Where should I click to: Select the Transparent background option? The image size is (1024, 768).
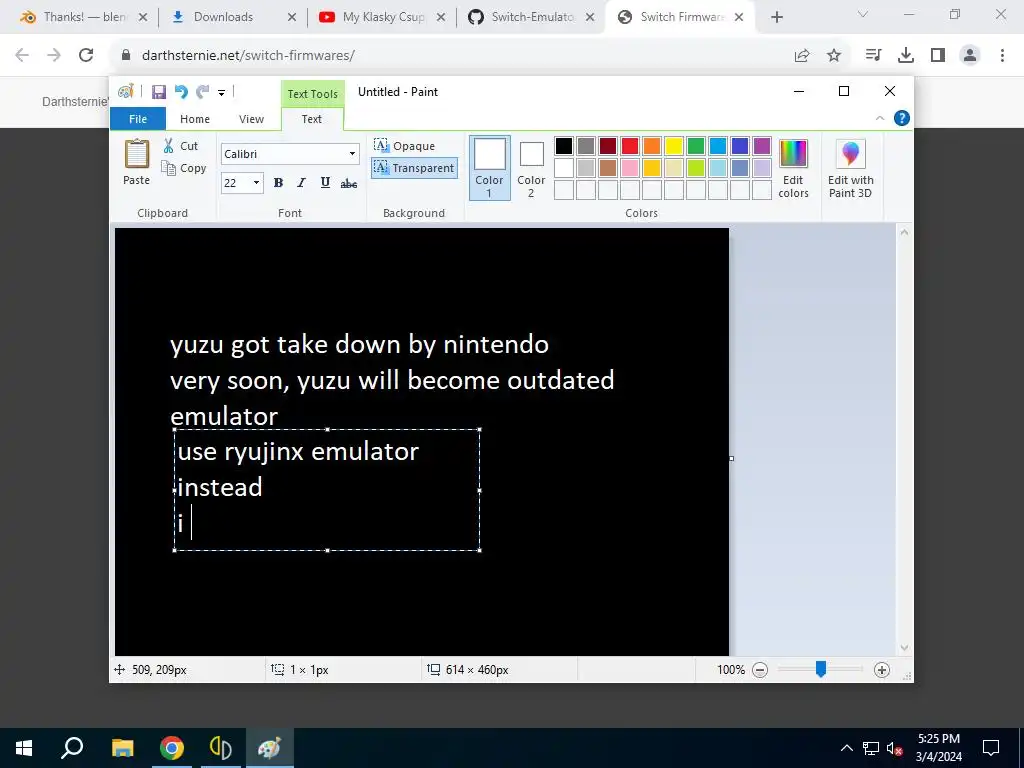(x=414, y=168)
